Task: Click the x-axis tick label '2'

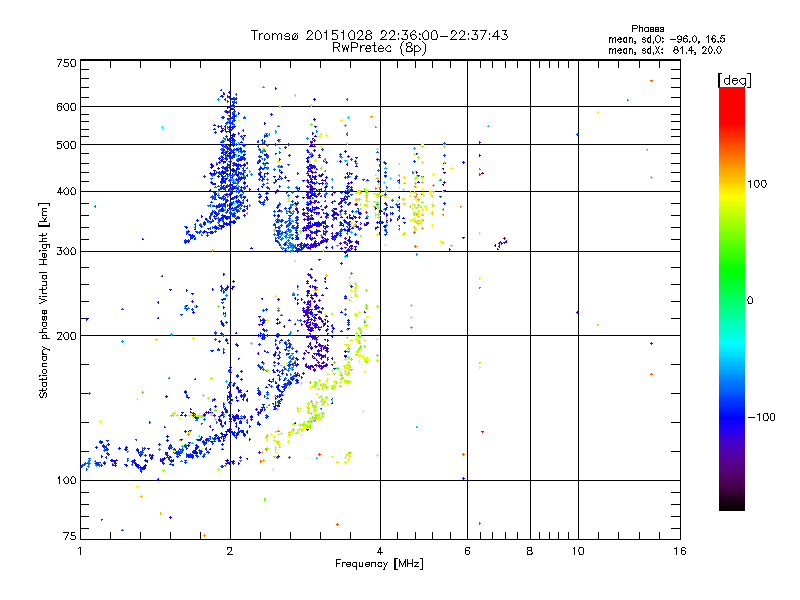Action: tap(230, 551)
